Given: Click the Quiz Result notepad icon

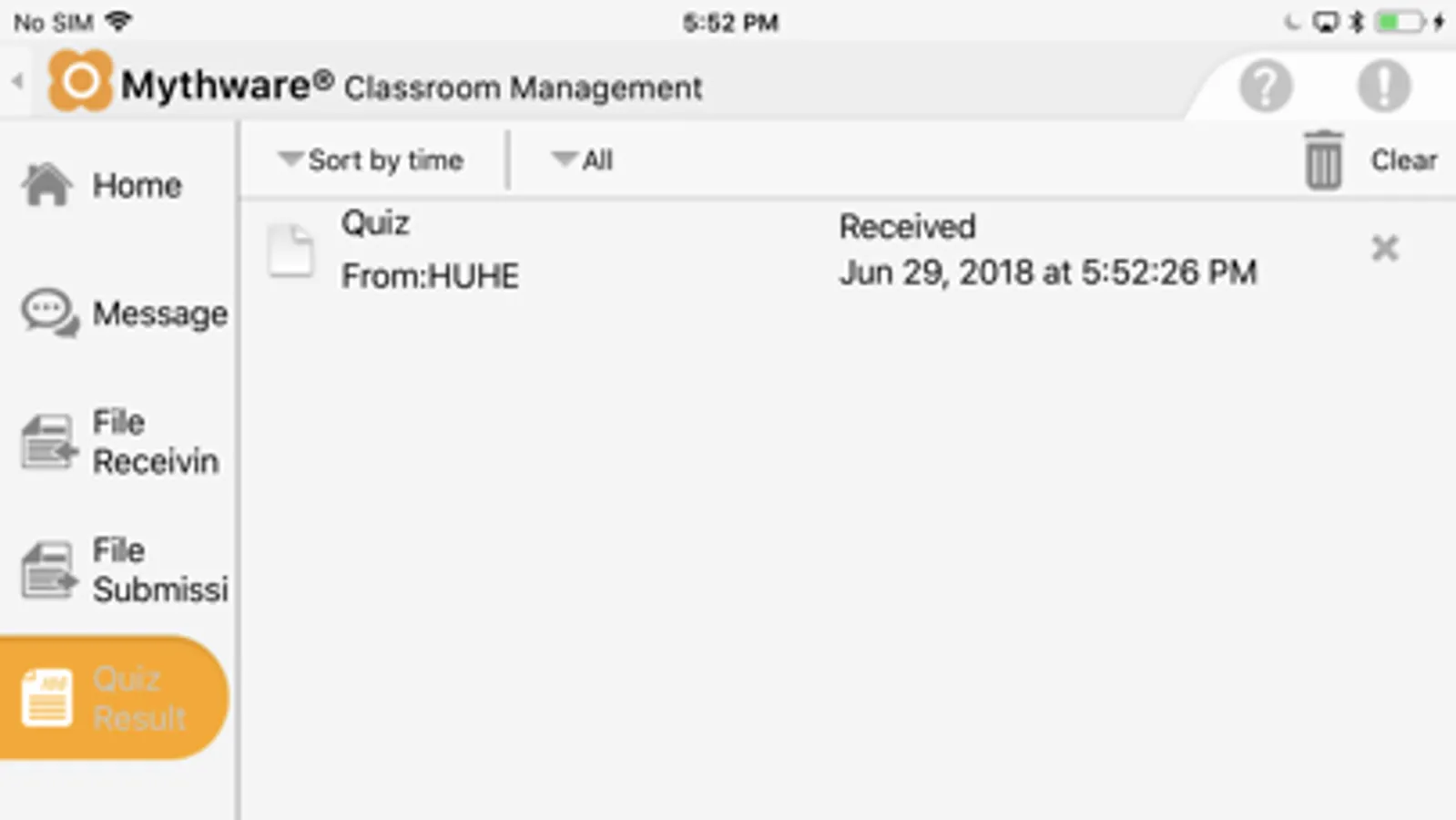Looking at the screenshot, I should [47, 699].
